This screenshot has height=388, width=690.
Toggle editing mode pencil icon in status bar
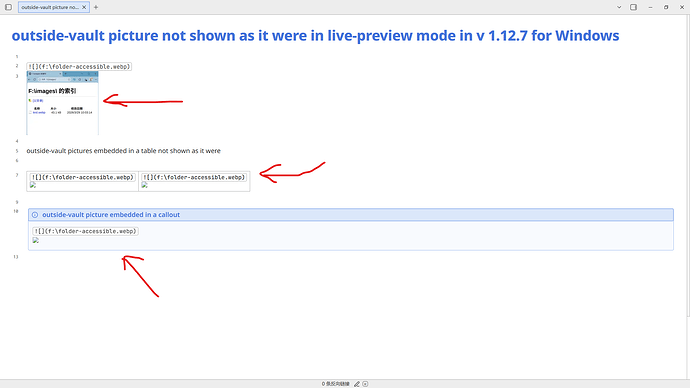357,384
